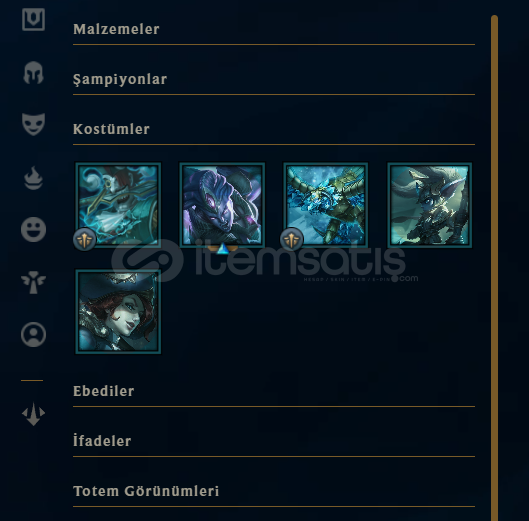Screen dimensions: 529x521
Task: Open the eternals flame sidebar icon
Action: [33, 178]
